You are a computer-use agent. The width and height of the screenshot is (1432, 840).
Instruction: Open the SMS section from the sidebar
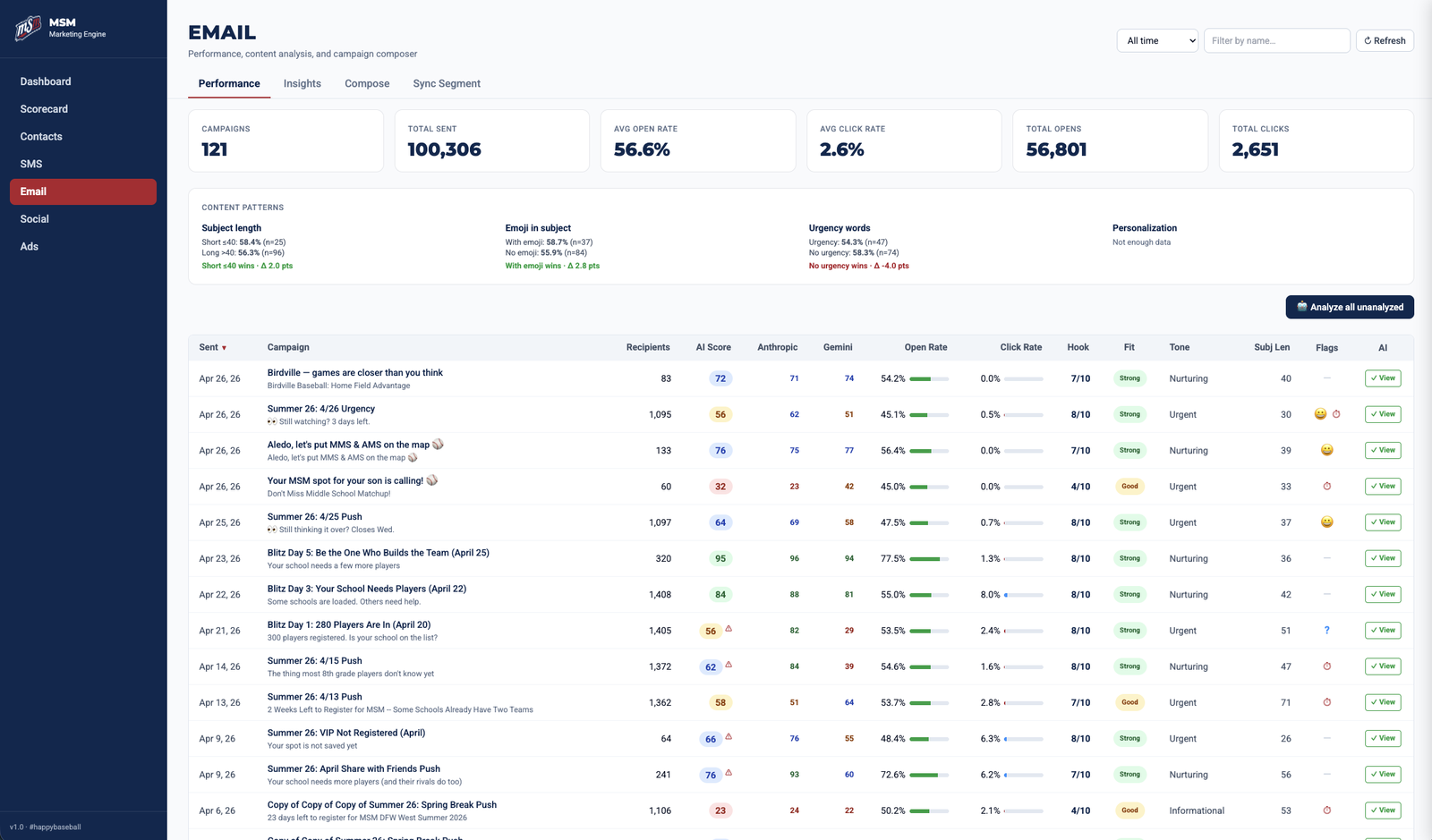coord(31,164)
